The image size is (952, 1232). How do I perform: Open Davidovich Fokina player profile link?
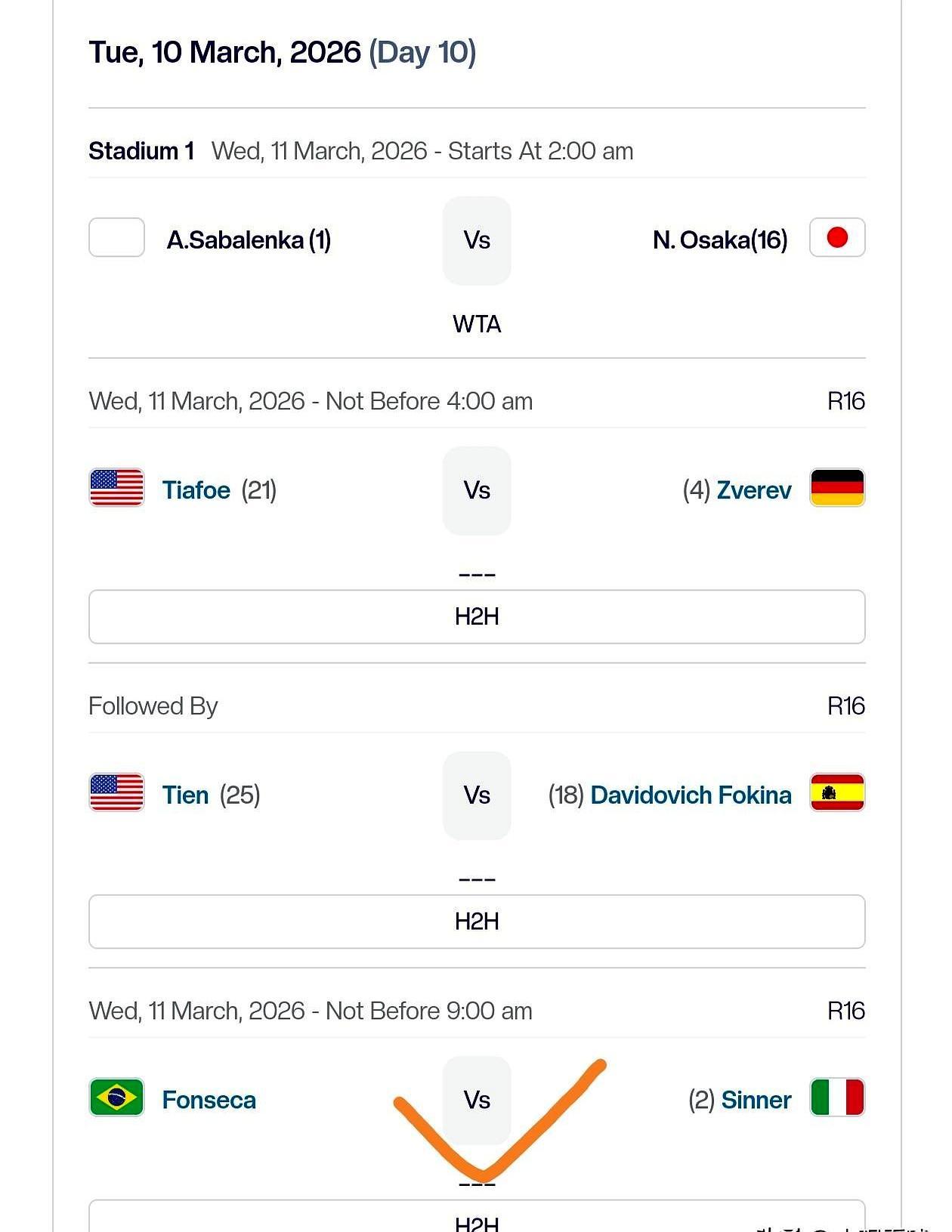691,795
